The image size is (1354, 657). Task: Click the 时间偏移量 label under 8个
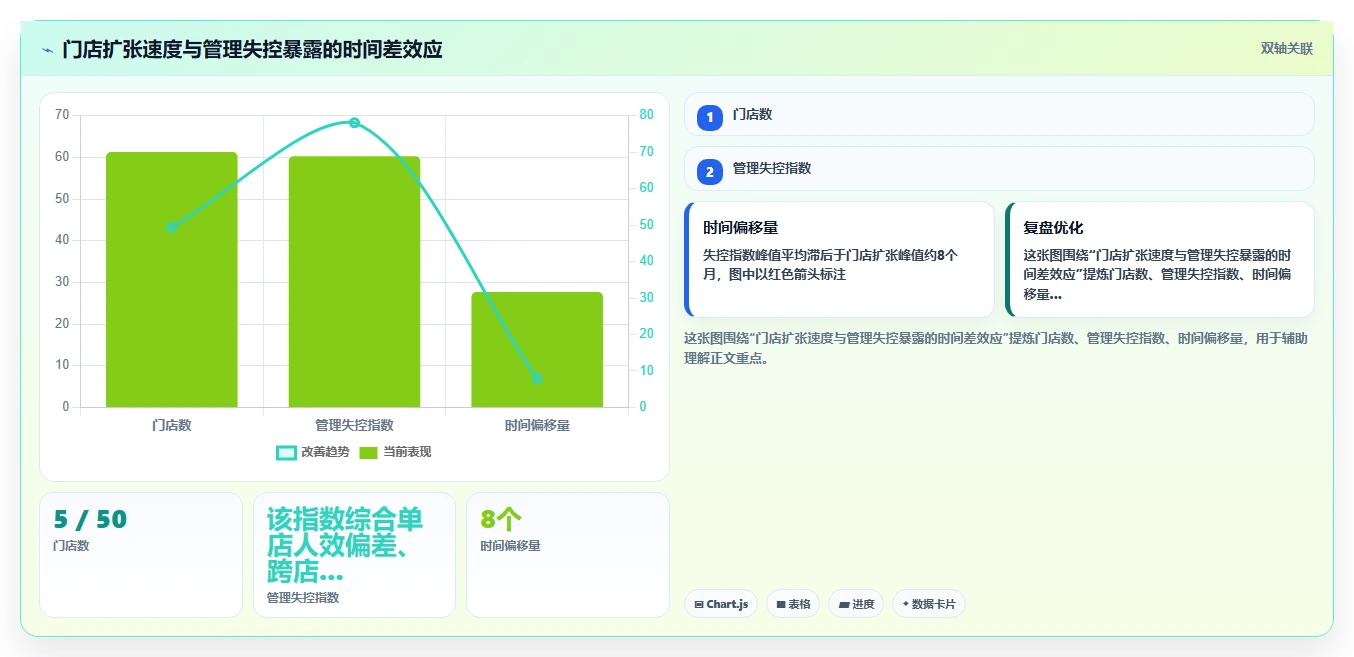coord(510,546)
